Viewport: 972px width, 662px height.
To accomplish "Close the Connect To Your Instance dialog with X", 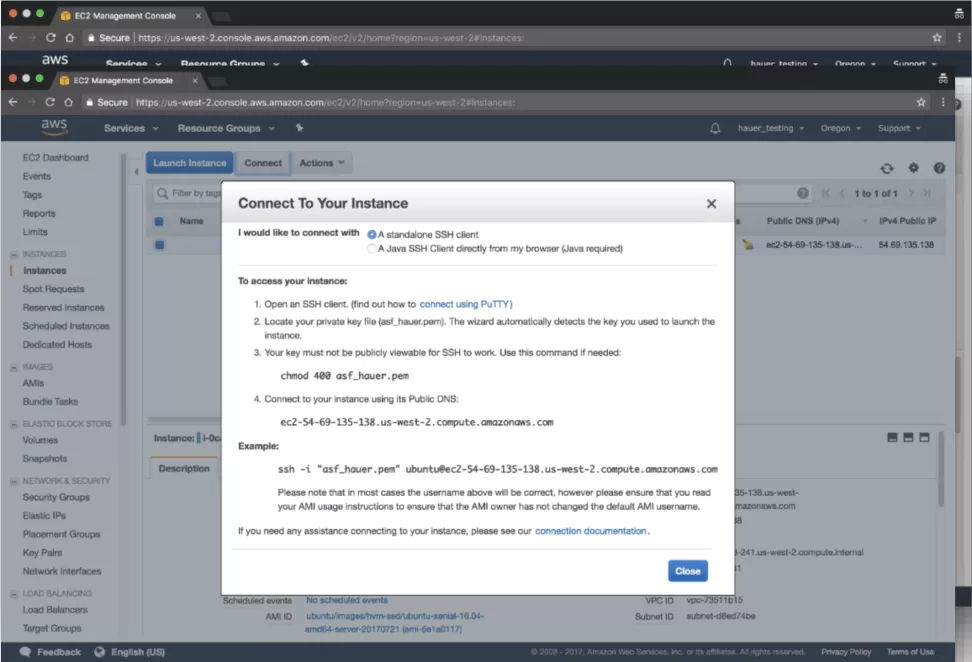I will pos(711,203).
